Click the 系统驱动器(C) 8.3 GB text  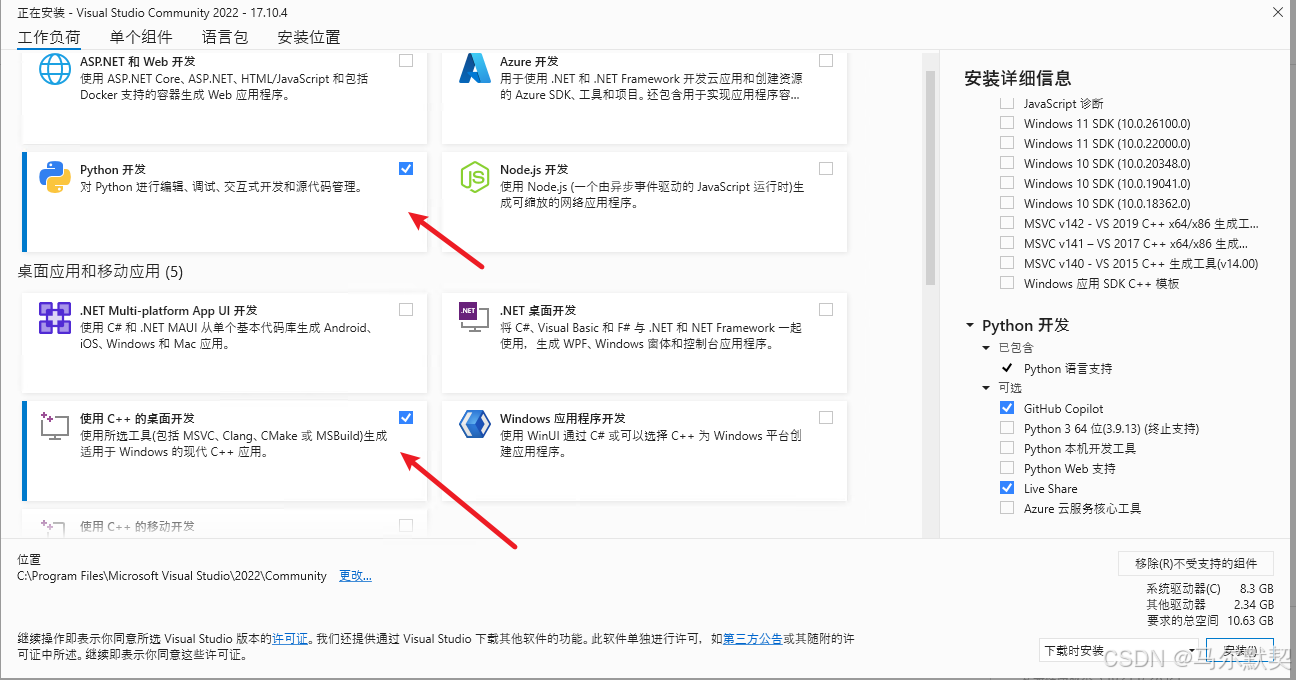point(1210,589)
